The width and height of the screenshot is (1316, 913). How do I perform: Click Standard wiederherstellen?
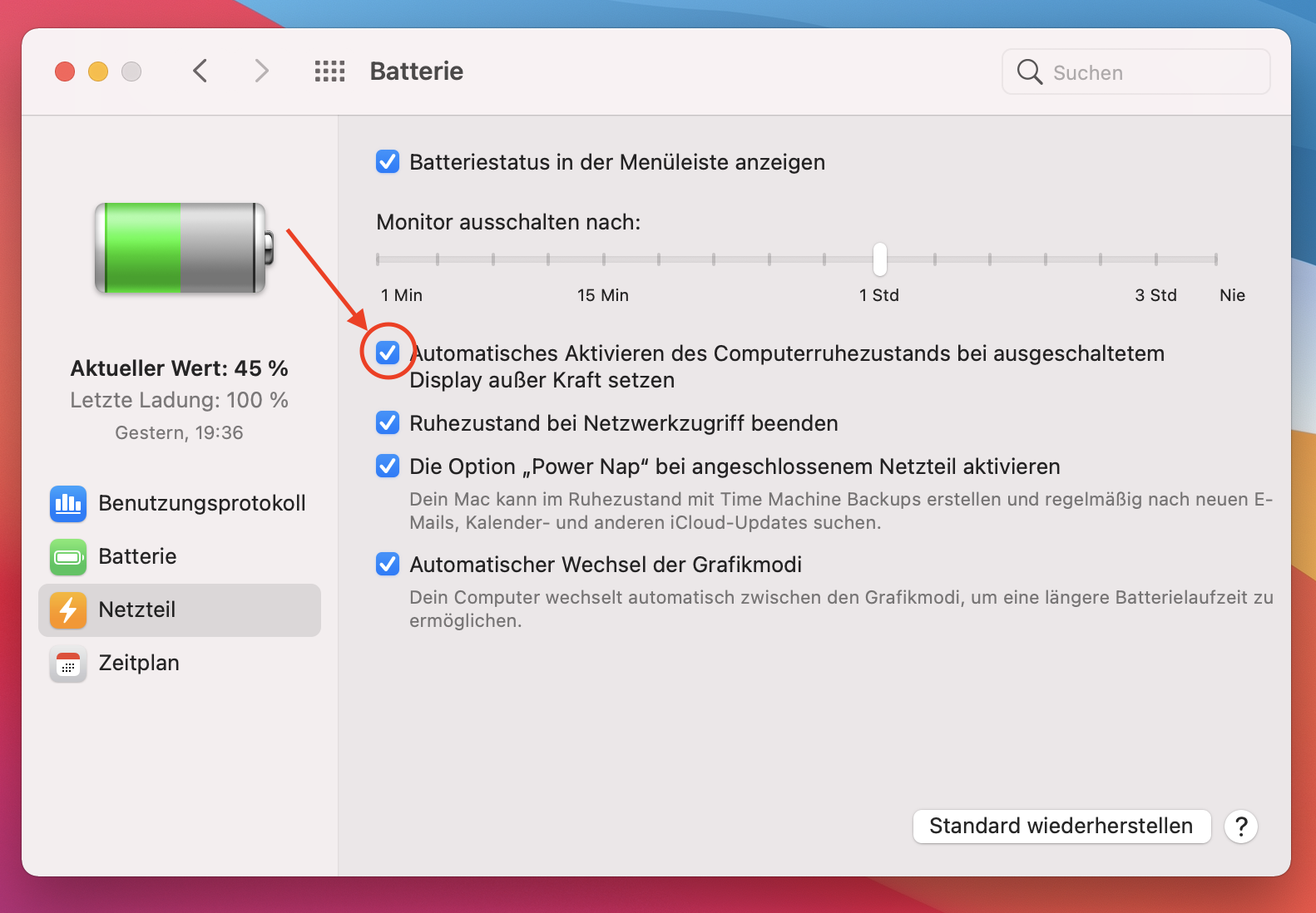point(1061,827)
